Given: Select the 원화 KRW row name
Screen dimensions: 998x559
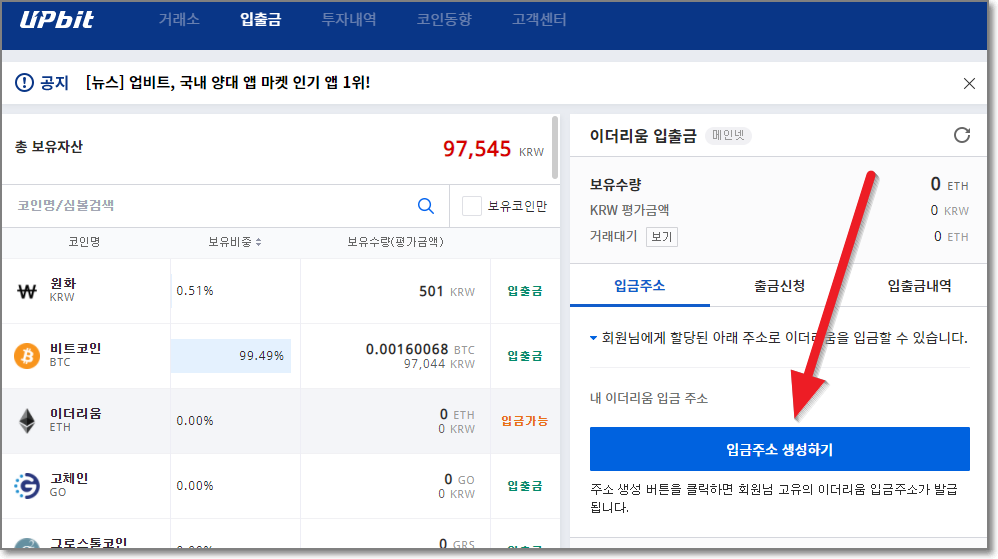Looking at the screenshot, I should coord(63,290).
